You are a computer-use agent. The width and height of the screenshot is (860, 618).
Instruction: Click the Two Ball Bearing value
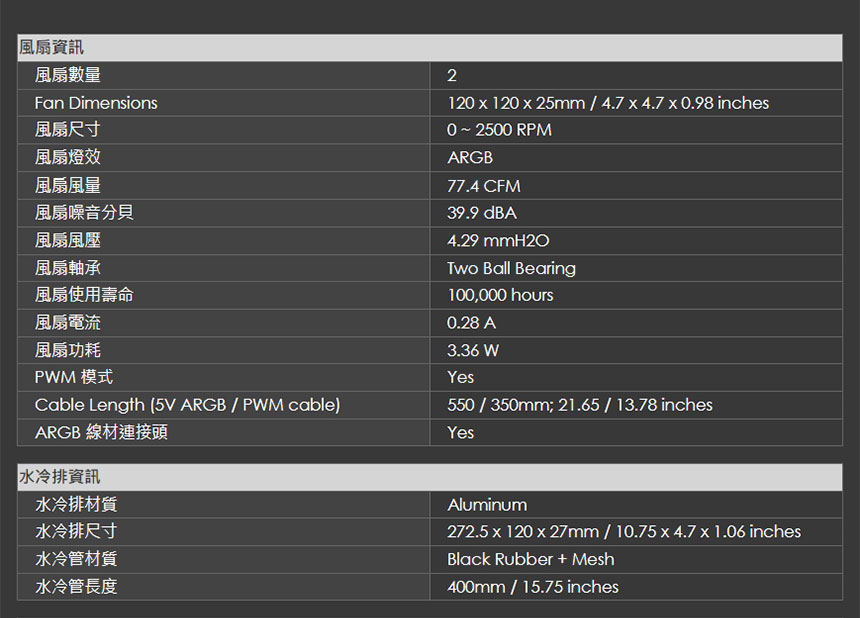[511, 268]
